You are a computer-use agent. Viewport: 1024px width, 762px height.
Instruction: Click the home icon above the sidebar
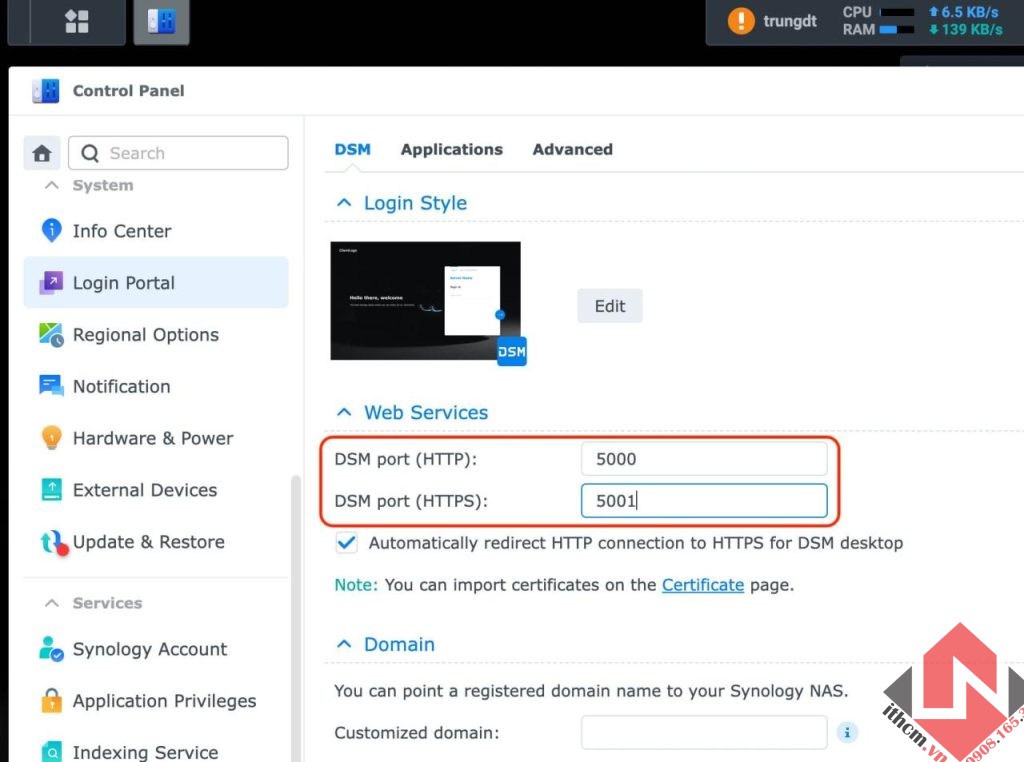coord(41,152)
